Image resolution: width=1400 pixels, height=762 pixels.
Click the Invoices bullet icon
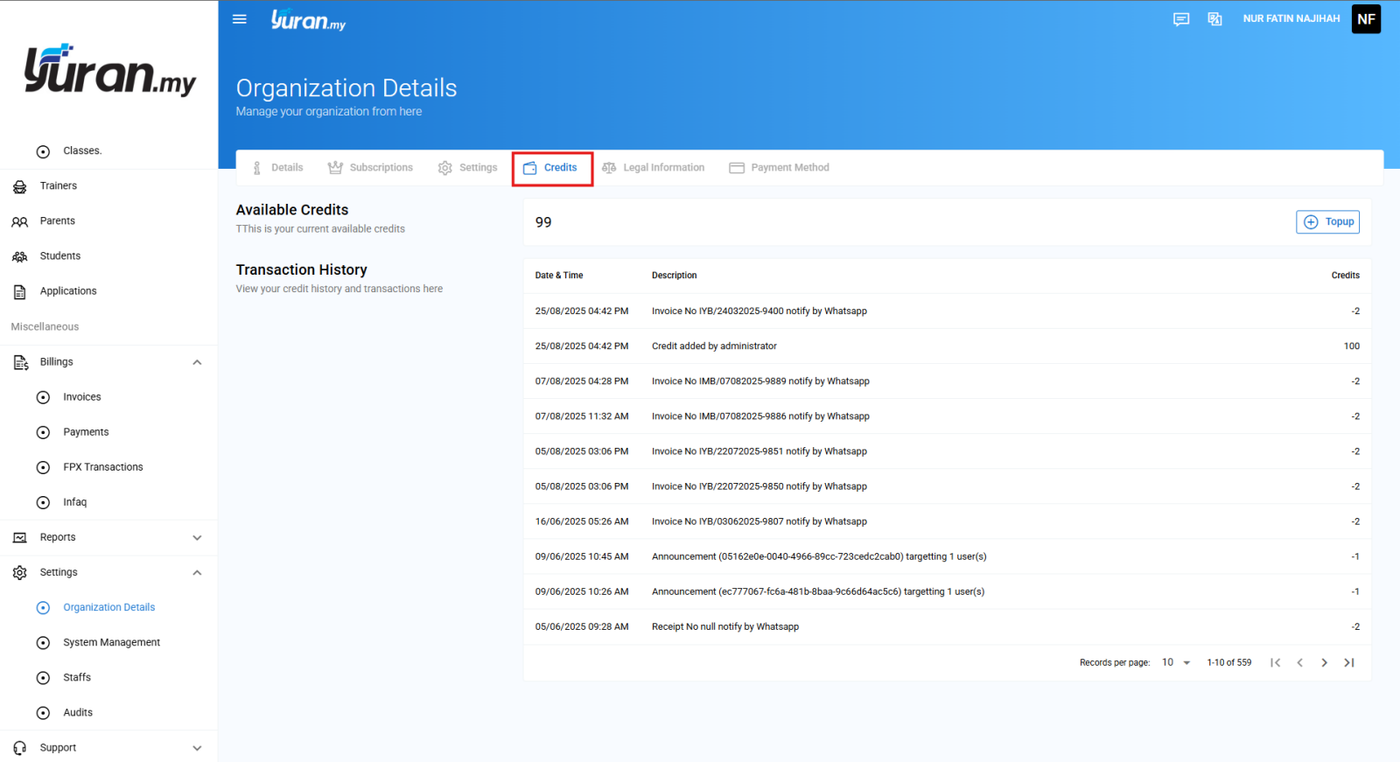click(43, 397)
